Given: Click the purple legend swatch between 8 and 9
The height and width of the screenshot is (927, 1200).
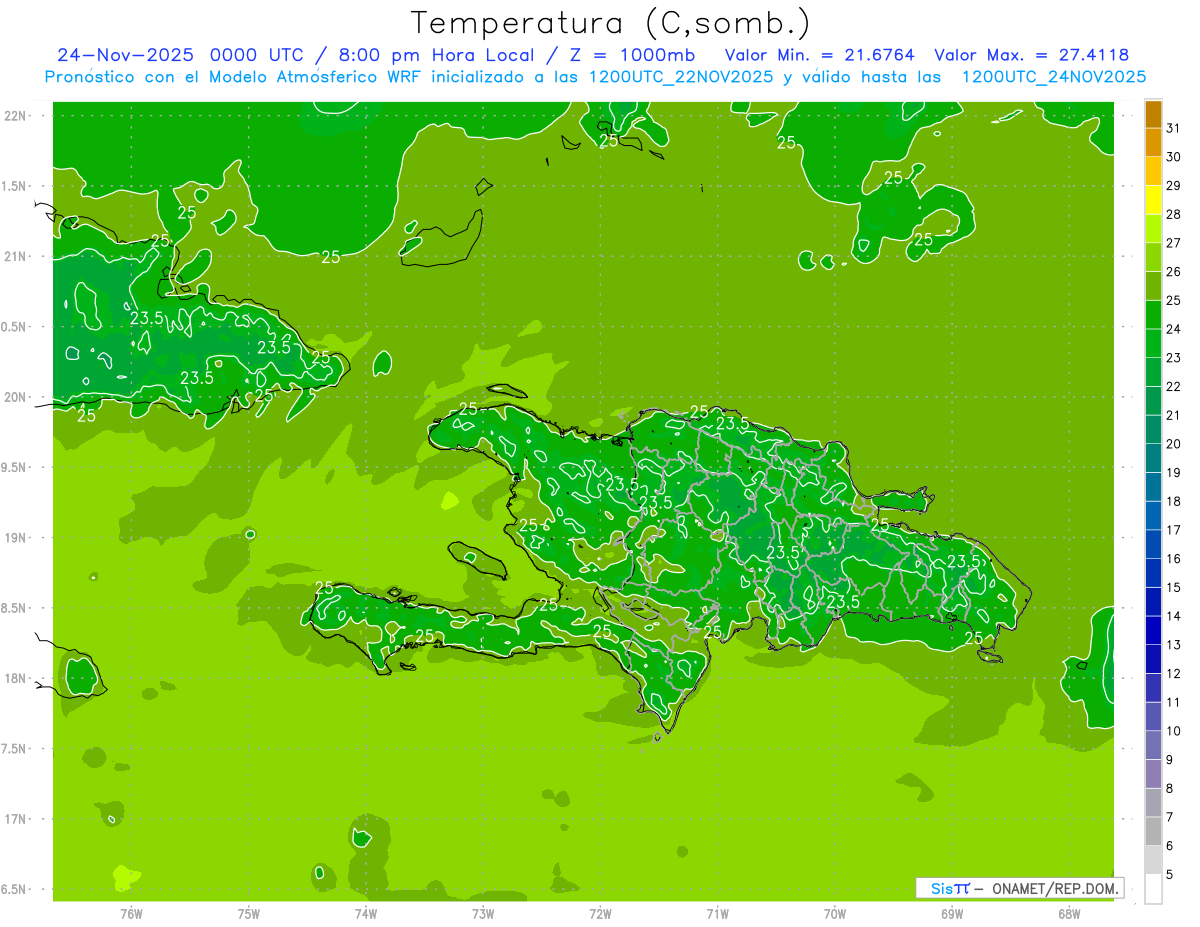Looking at the screenshot, I should [x=1153, y=774].
